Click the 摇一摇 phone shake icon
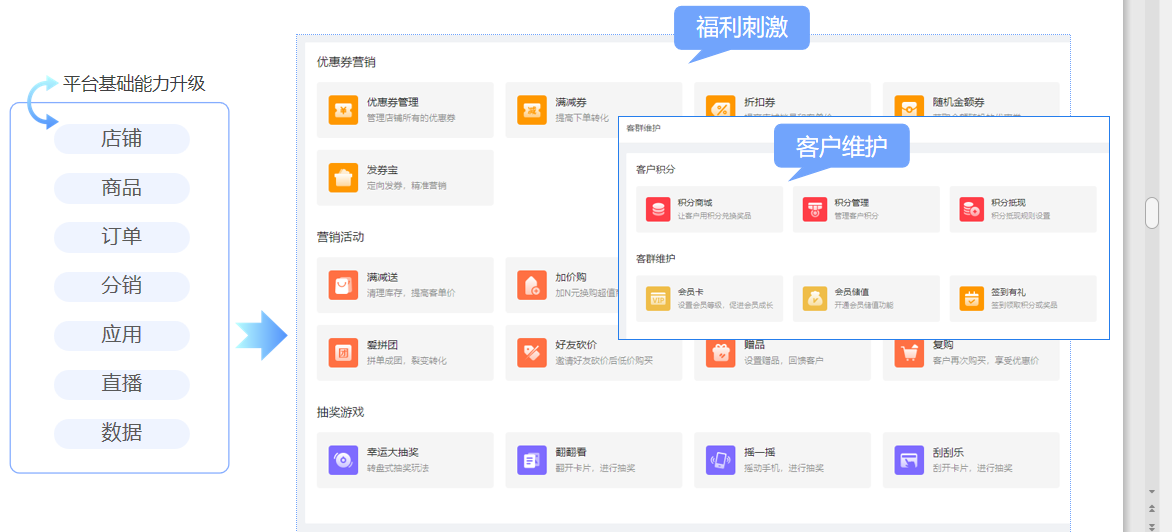1172x532 pixels. 721,460
